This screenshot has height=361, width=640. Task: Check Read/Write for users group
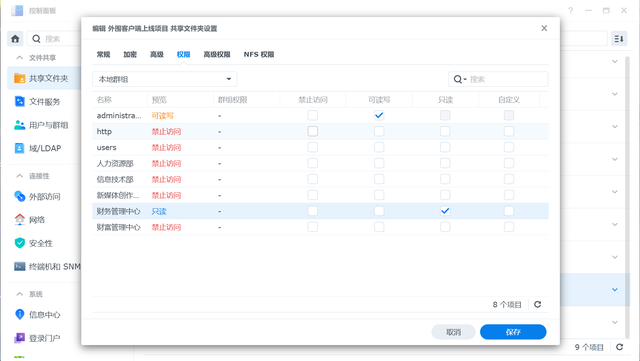(379, 147)
